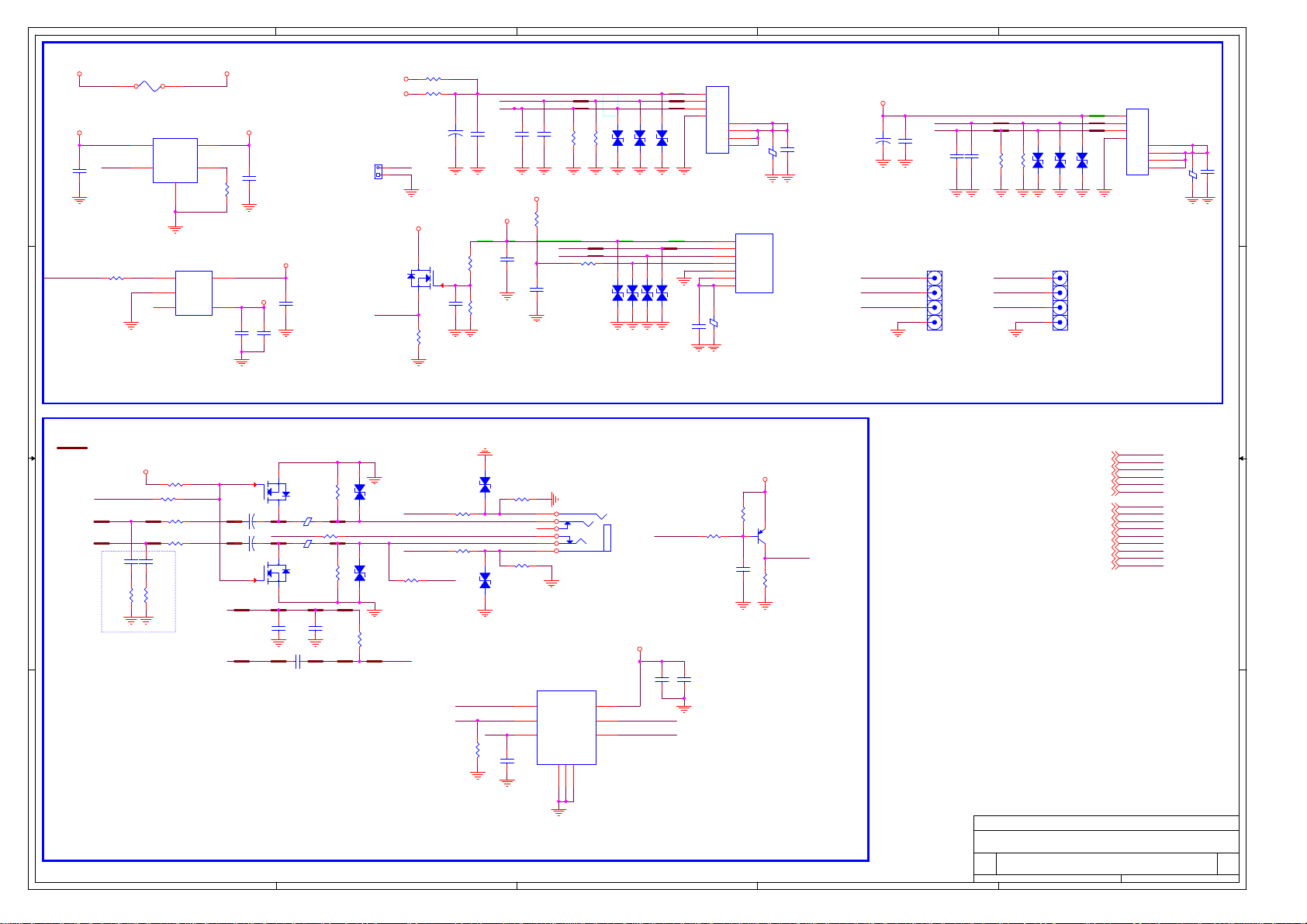
Task: Click the emitter resistor below the NPN transistor
Action: (x=765, y=580)
